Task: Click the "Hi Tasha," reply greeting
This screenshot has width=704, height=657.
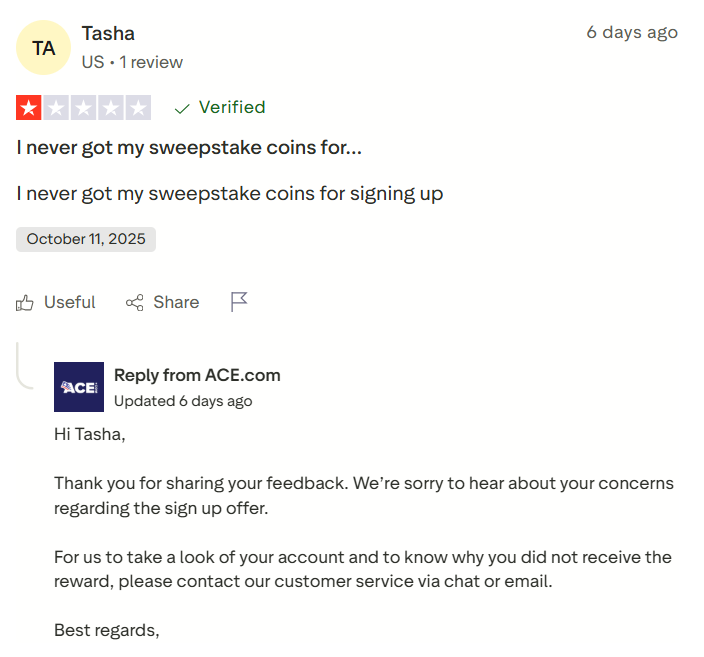Action: 90,435
